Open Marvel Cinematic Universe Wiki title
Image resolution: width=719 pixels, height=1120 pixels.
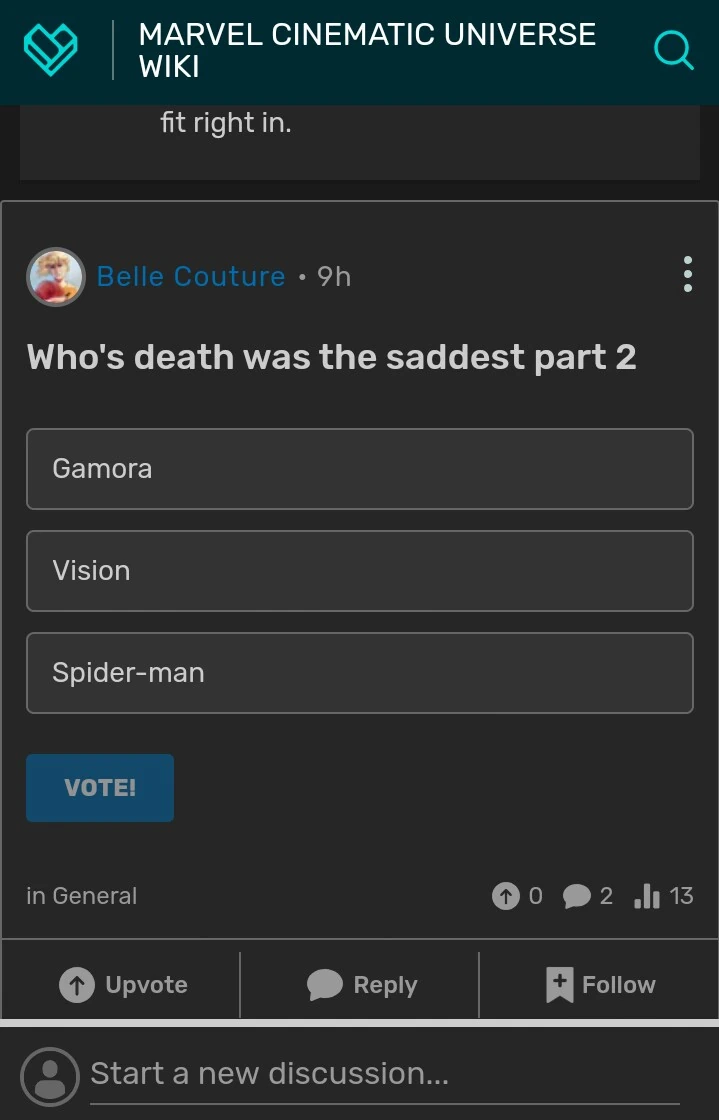[366, 50]
